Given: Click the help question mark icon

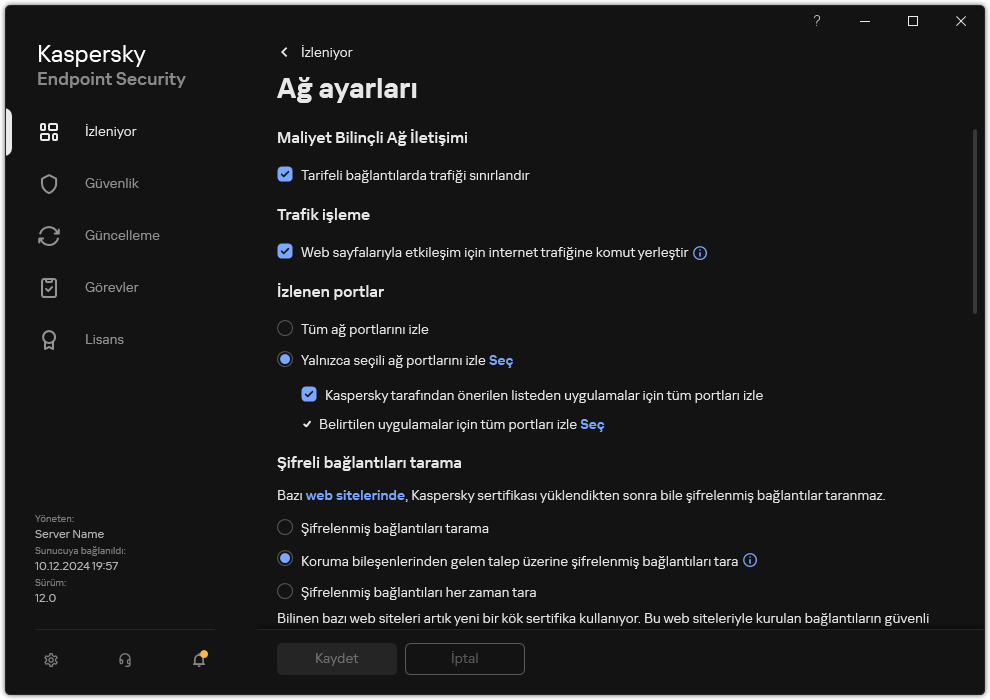Looking at the screenshot, I should (817, 21).
